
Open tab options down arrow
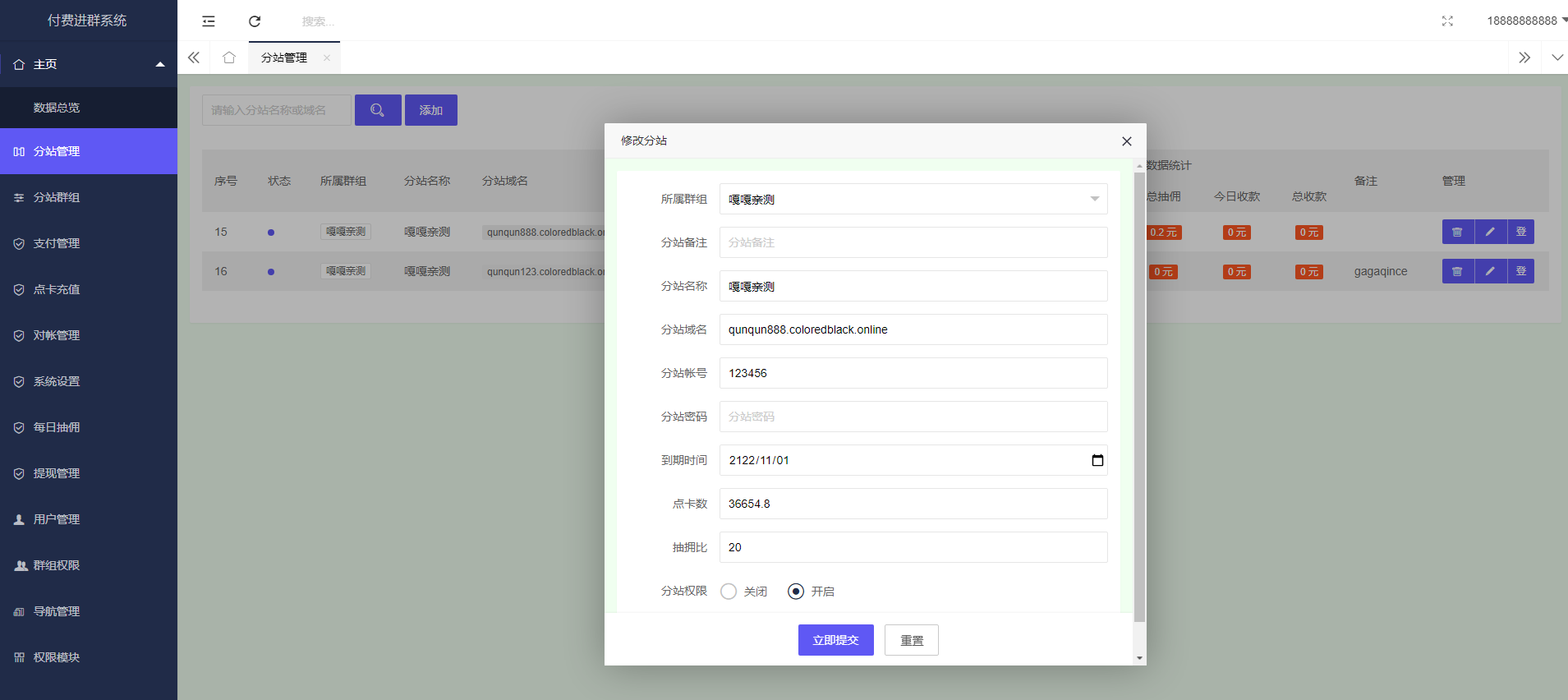coord(1557,58)
